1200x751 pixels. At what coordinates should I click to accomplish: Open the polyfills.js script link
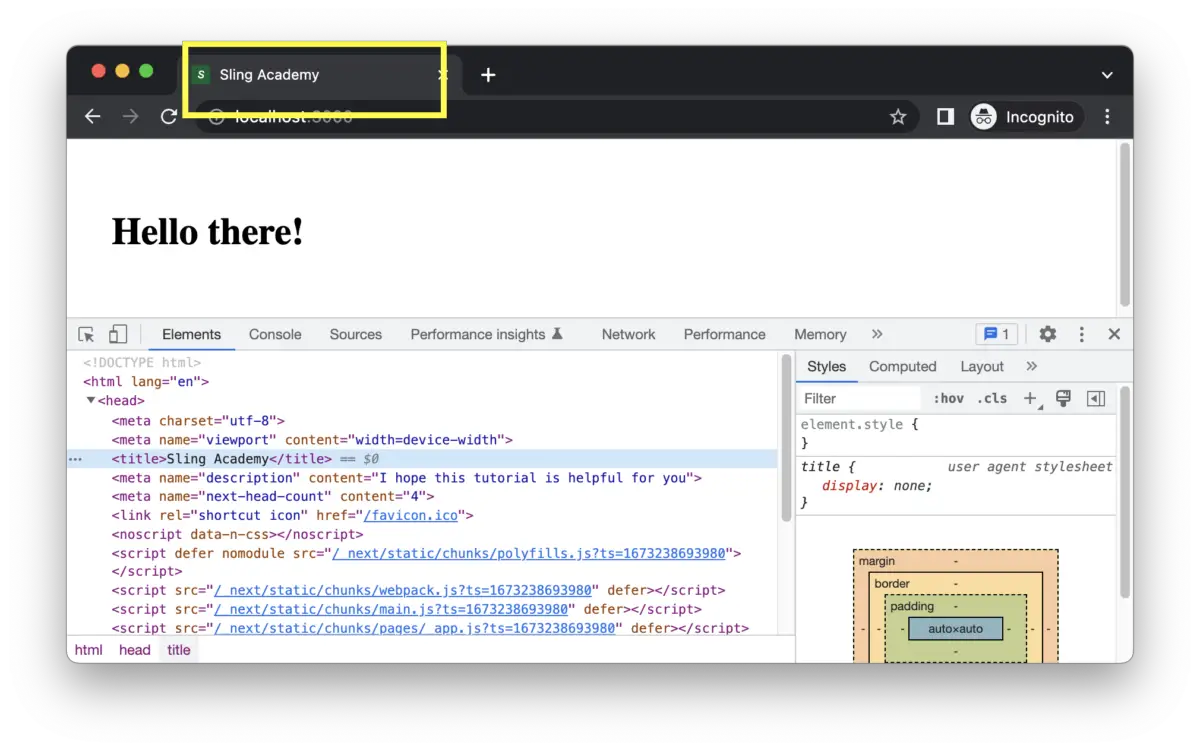pyautogui.click(x=530, y=553)
